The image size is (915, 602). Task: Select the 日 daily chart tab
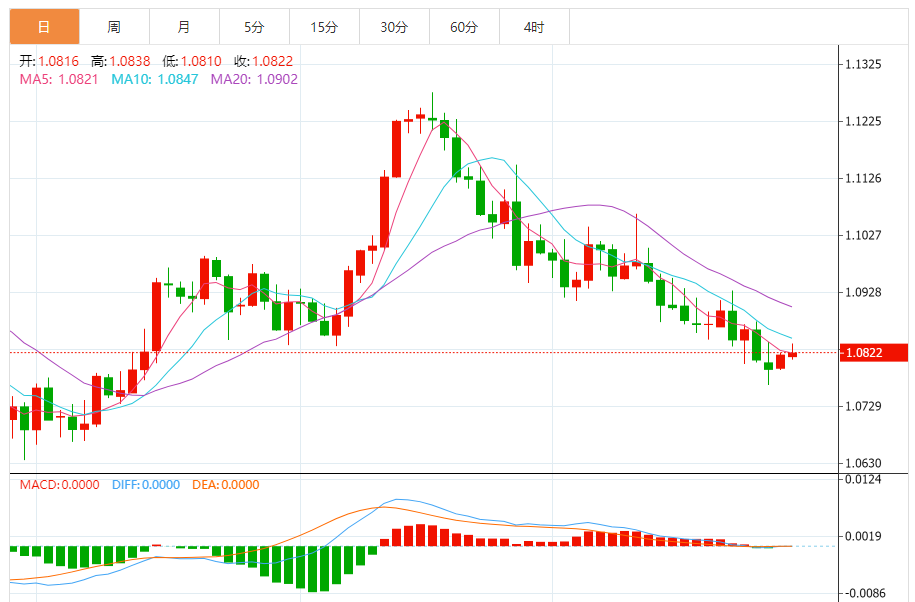click(x=44, y=27)
